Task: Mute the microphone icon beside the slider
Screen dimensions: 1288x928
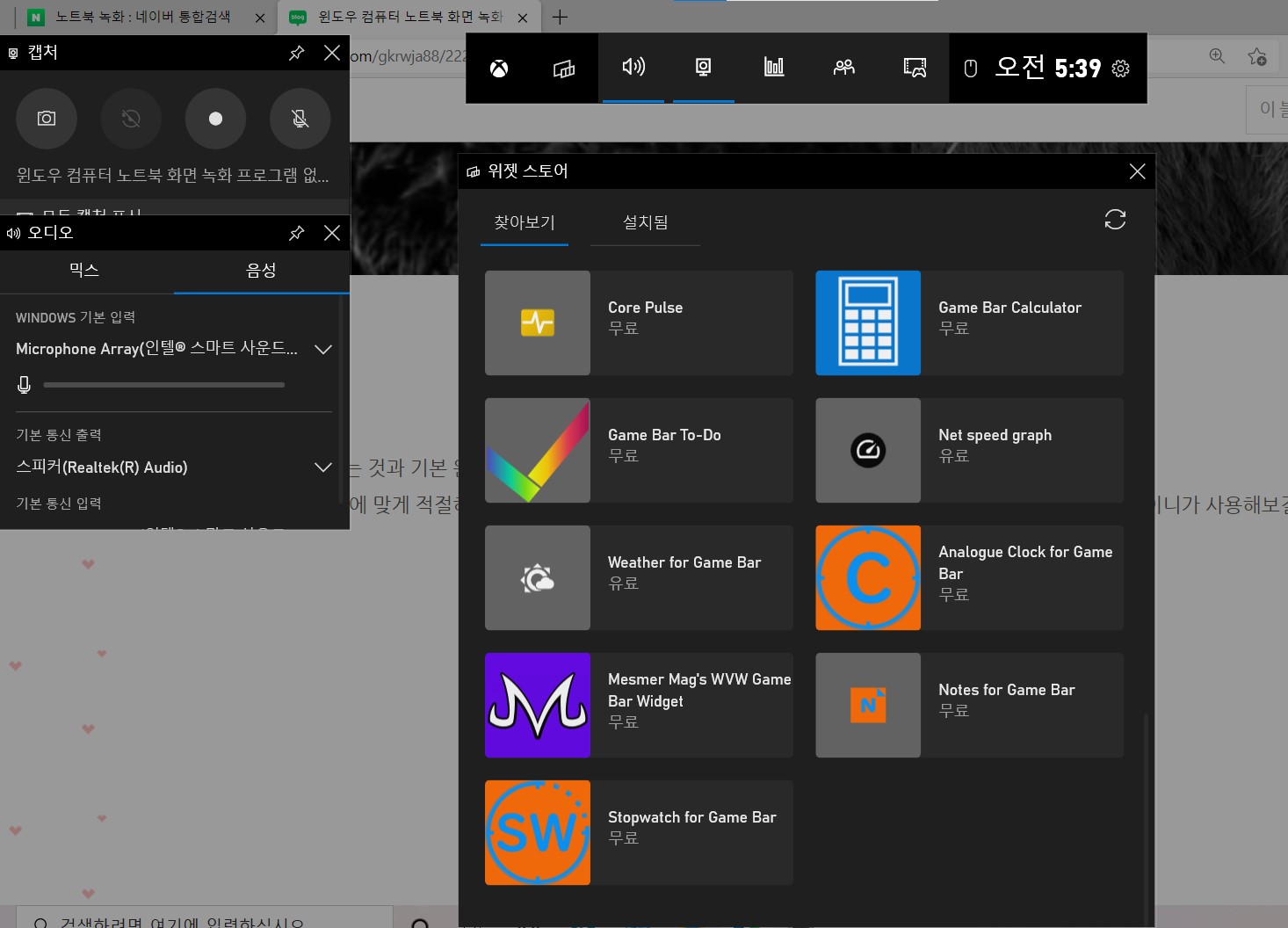Action: pyautogui.click(x=25, y=385)
